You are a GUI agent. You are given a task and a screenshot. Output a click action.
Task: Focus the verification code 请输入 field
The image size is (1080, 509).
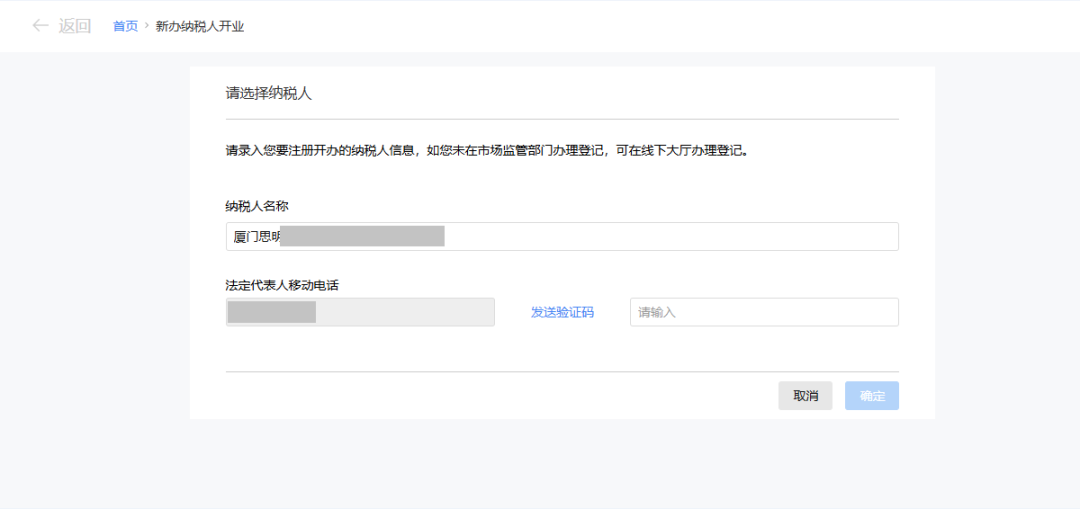pos(764,312)
